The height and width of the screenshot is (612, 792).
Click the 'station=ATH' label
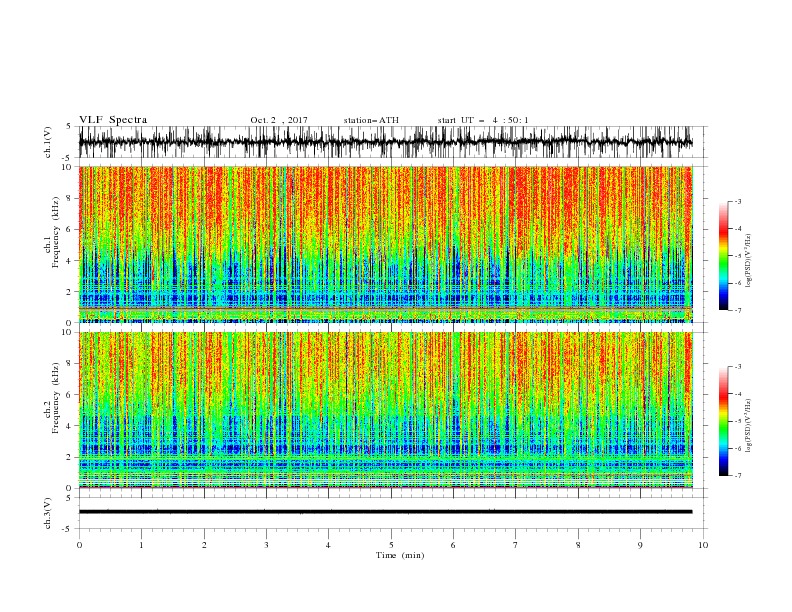pyautogui.click(x=371, y=120)
